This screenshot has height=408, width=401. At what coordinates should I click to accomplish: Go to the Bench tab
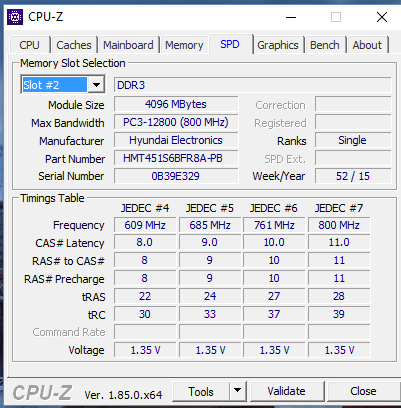pyautogui.click(x=325, y=45)
